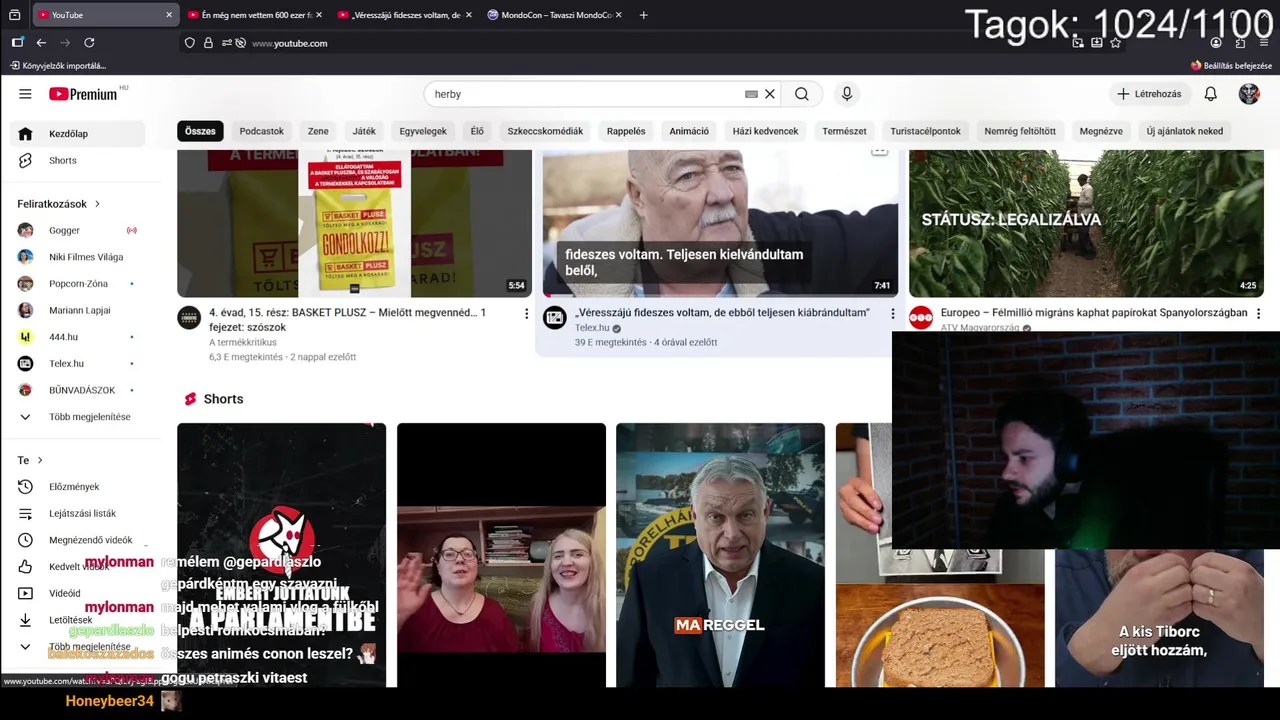Click the A termékkritikus channel avatar
The width and height of the screenshot is (1280, 720).
click(189, 318)
